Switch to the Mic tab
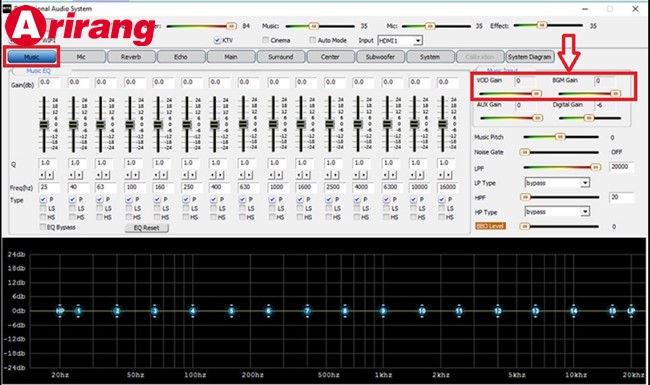 pos(81,57)
